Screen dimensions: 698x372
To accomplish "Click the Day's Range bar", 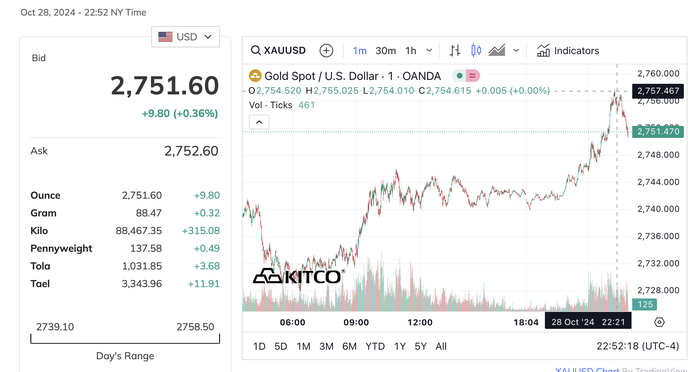I will tap(125, 339).
